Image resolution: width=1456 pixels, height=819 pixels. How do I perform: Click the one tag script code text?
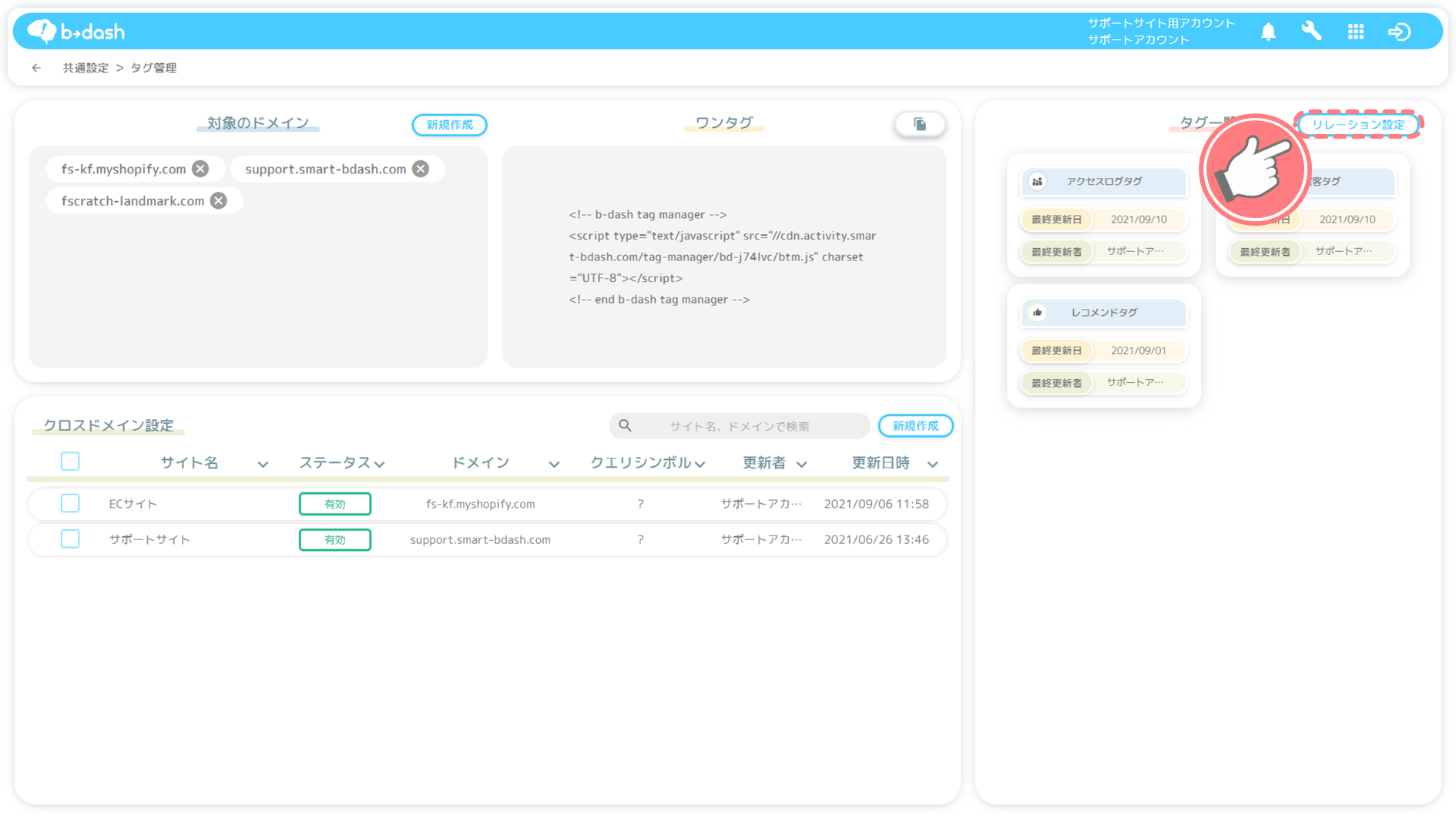tap(723, 257)
